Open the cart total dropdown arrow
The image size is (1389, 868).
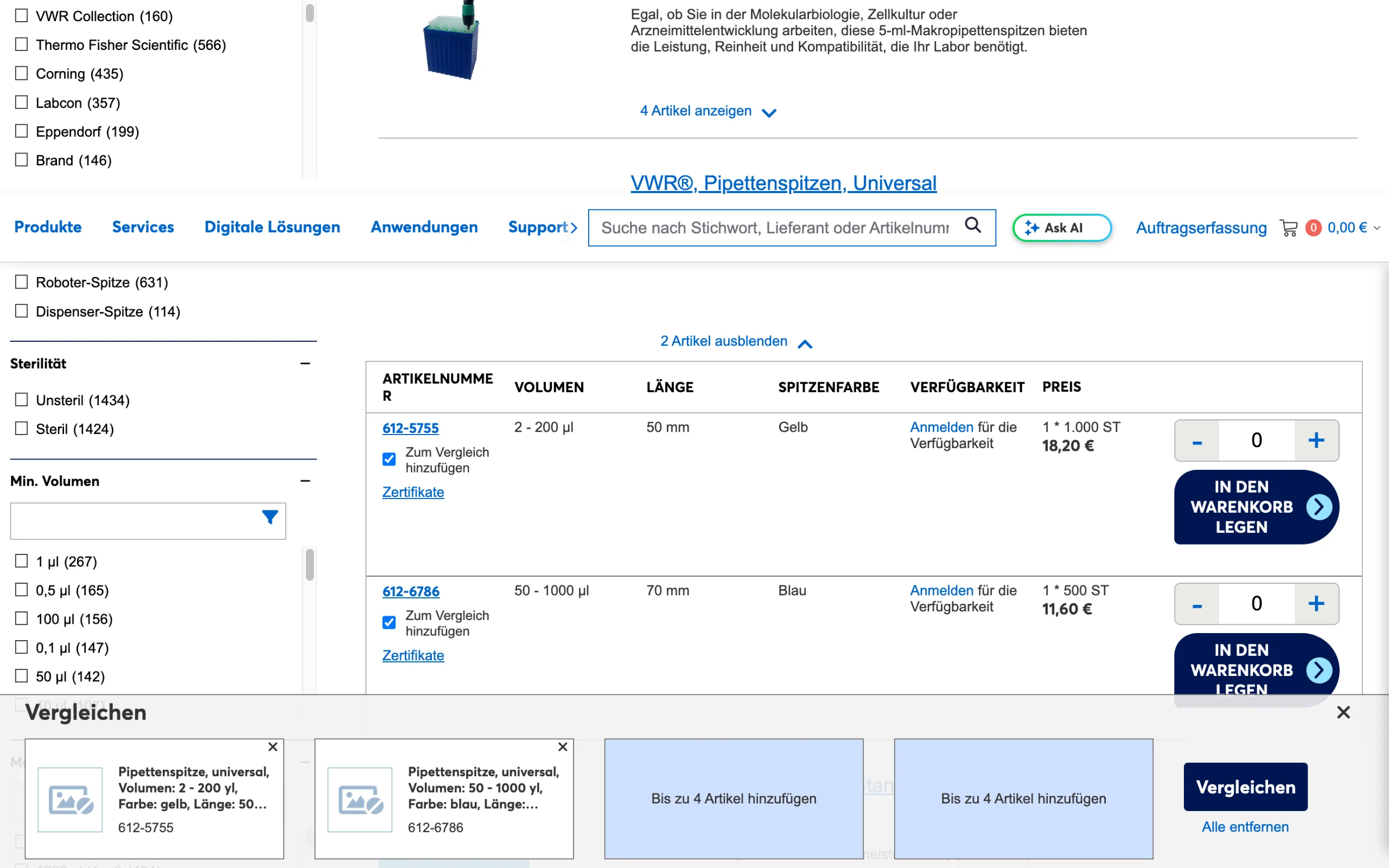point(1377,228)
